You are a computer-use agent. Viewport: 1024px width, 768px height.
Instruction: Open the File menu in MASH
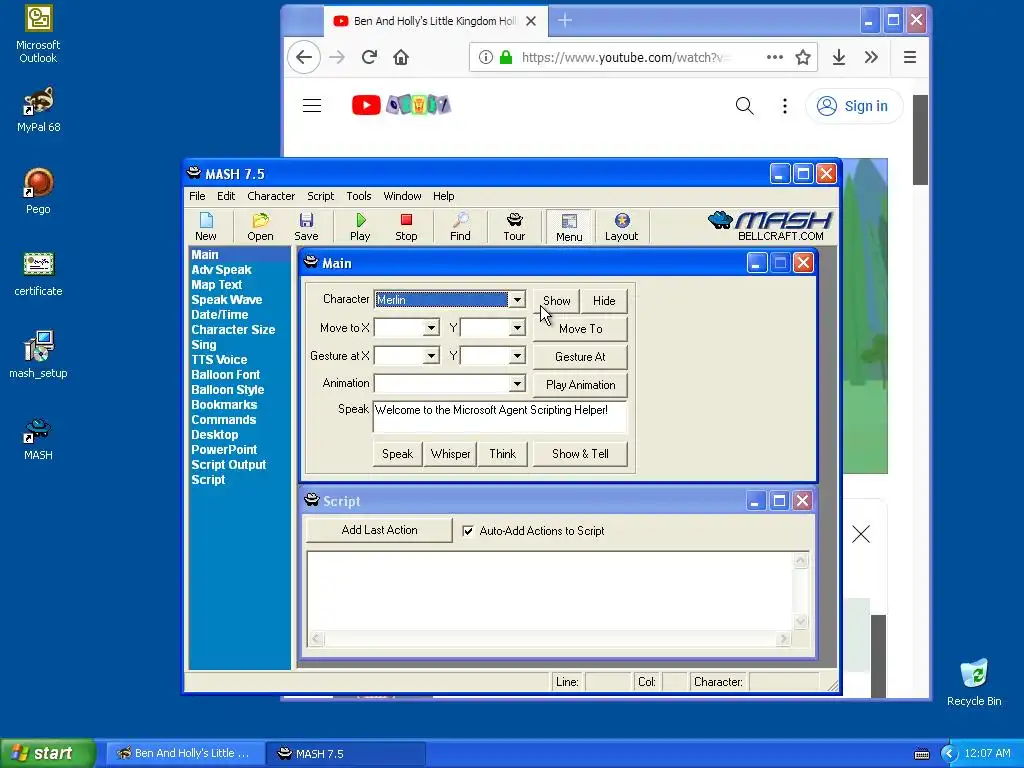point(197,196)
